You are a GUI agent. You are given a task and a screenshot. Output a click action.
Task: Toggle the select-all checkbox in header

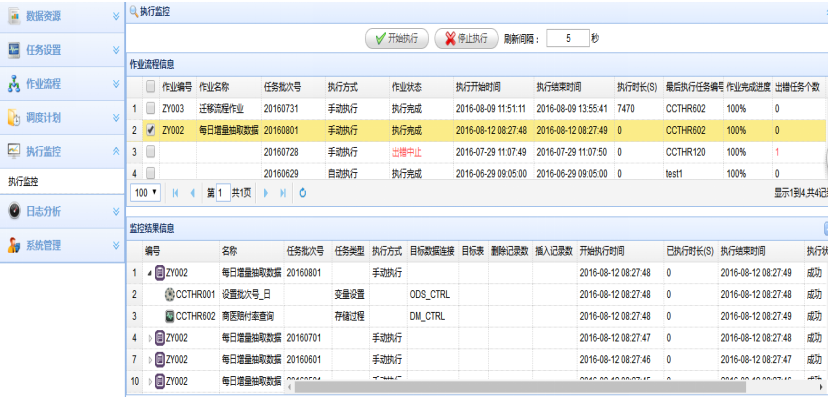coord(150,86)
